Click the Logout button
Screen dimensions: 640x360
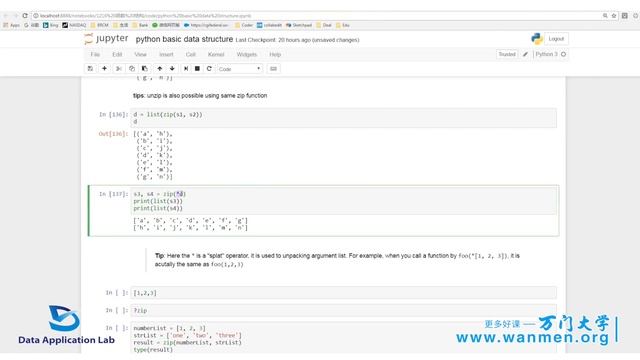556,39
